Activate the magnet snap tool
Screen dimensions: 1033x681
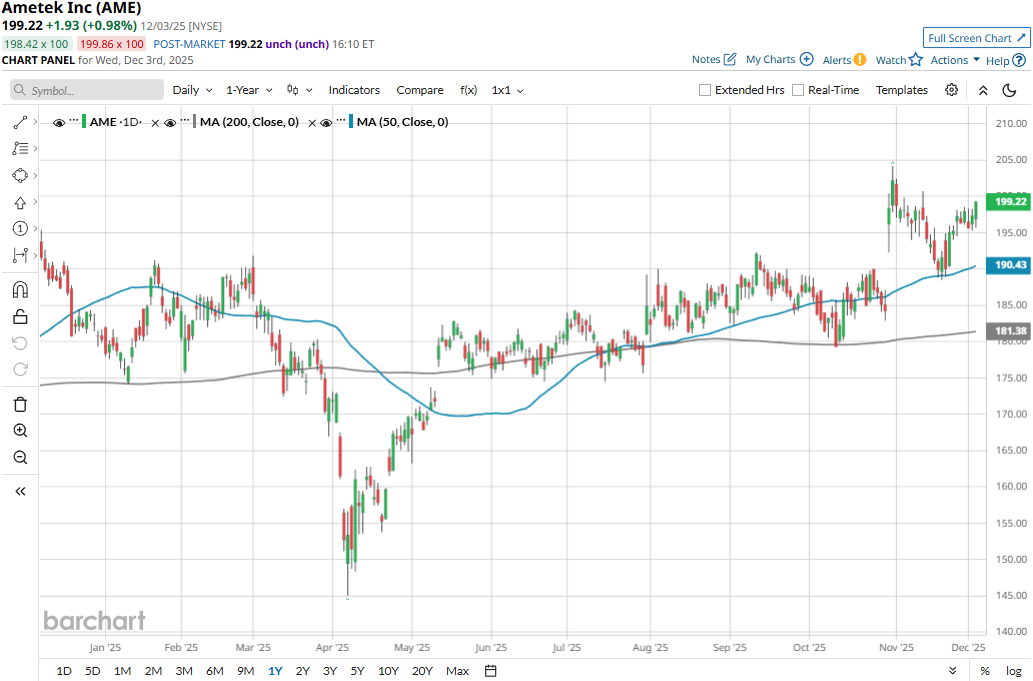[x=20, y=290]
